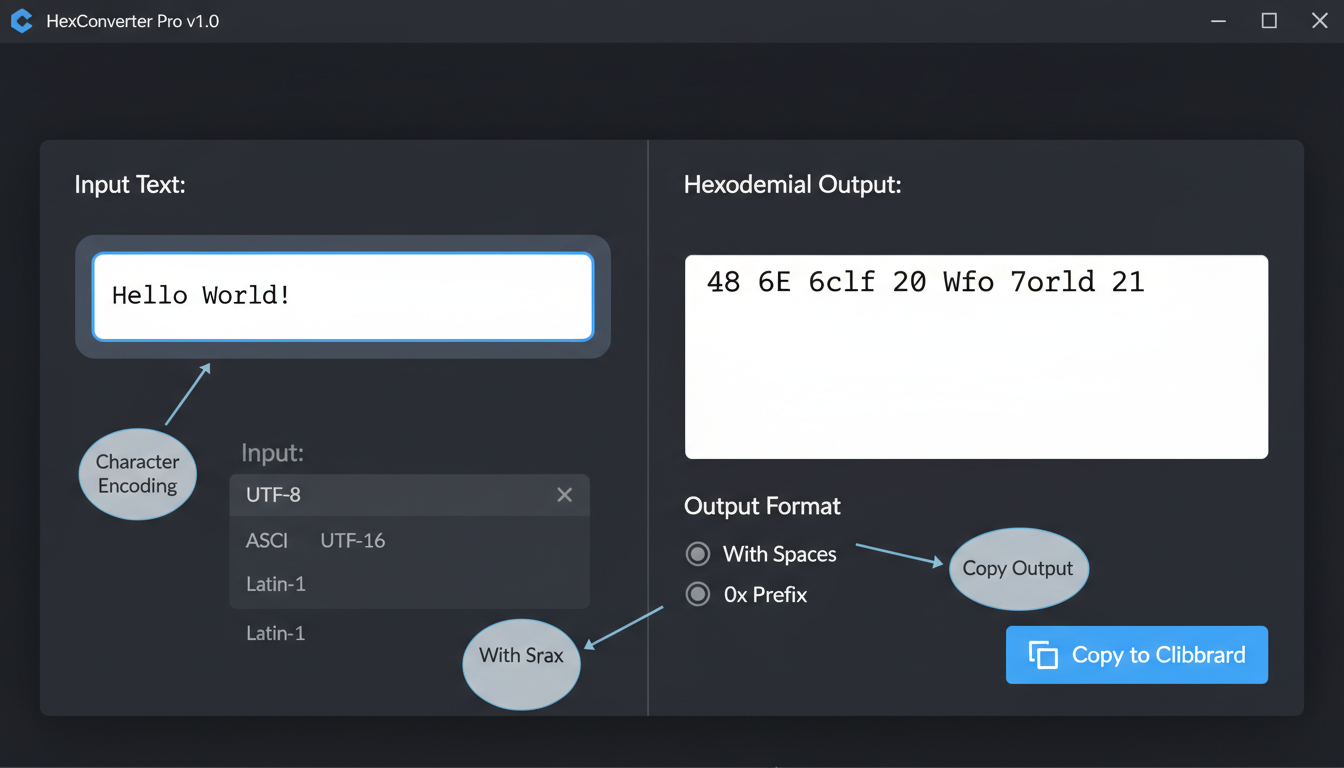Click the With Srax annotation oval

[x=521, y=664]
